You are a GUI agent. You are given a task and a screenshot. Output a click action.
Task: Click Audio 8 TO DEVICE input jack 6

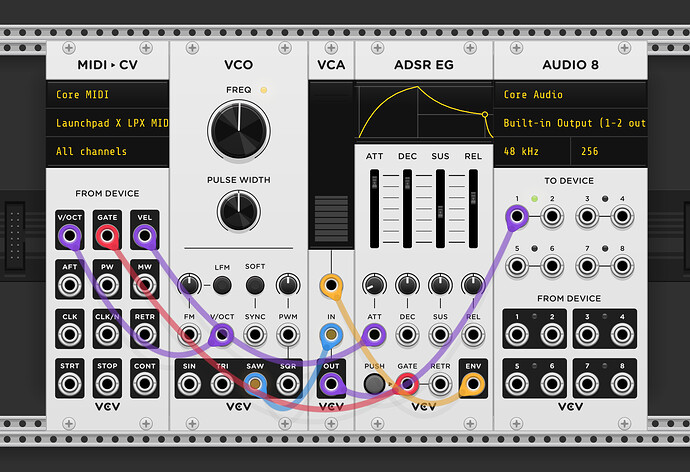(x=552, y=266)
